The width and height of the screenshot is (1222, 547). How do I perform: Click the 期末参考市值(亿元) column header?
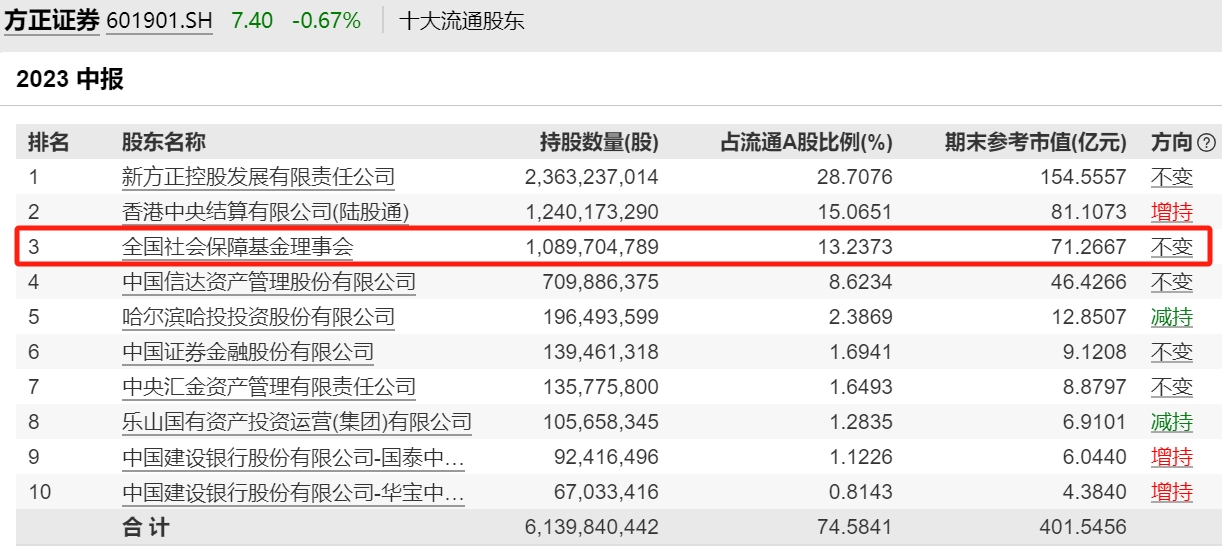1035,142
